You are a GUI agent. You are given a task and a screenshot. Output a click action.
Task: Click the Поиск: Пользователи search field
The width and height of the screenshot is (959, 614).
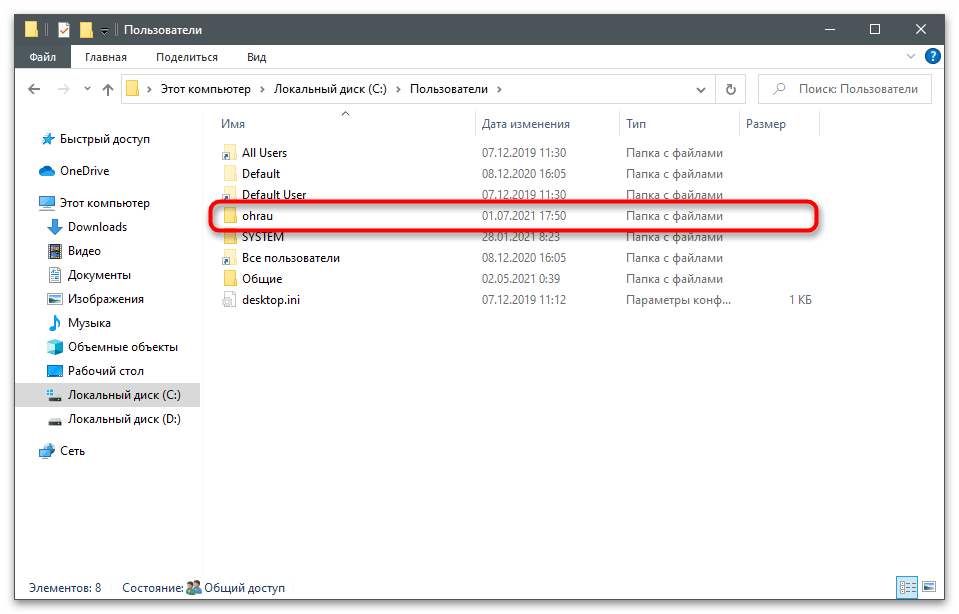click(845, 89)
